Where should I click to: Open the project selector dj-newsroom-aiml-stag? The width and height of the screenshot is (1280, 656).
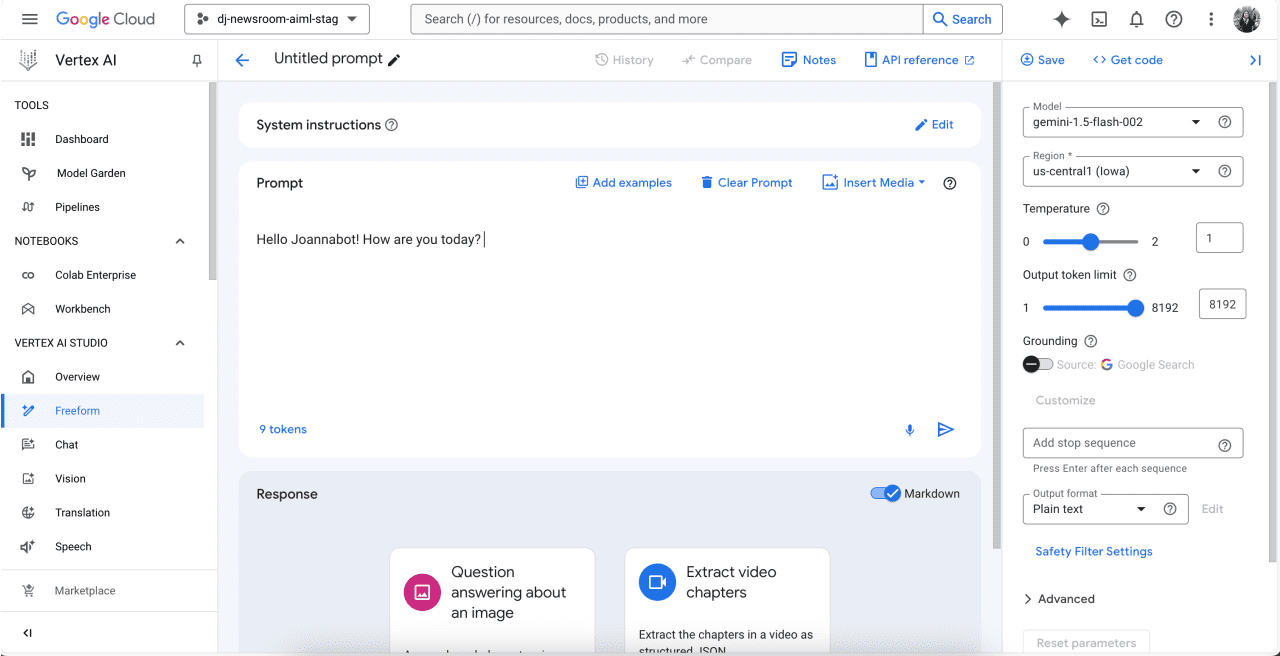point(277,19)
